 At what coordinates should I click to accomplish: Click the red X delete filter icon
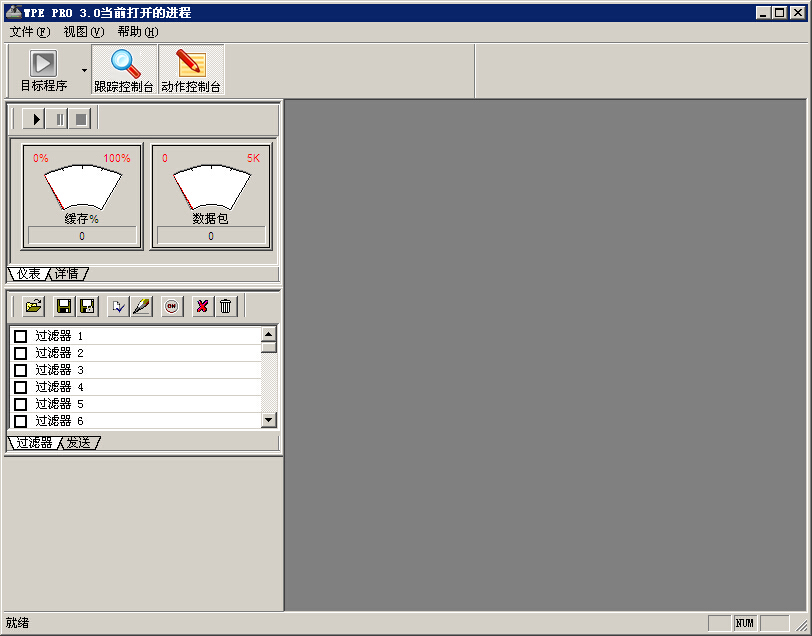point(202,307)
